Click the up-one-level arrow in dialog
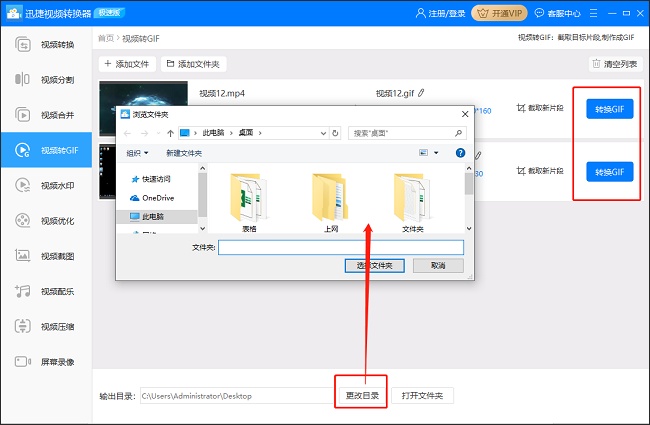 pyautogui.click(x=170, y=133)
